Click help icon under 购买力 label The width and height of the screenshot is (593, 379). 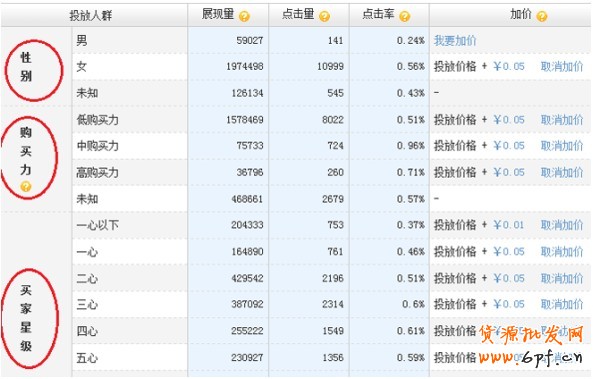(x=26, y=186)
